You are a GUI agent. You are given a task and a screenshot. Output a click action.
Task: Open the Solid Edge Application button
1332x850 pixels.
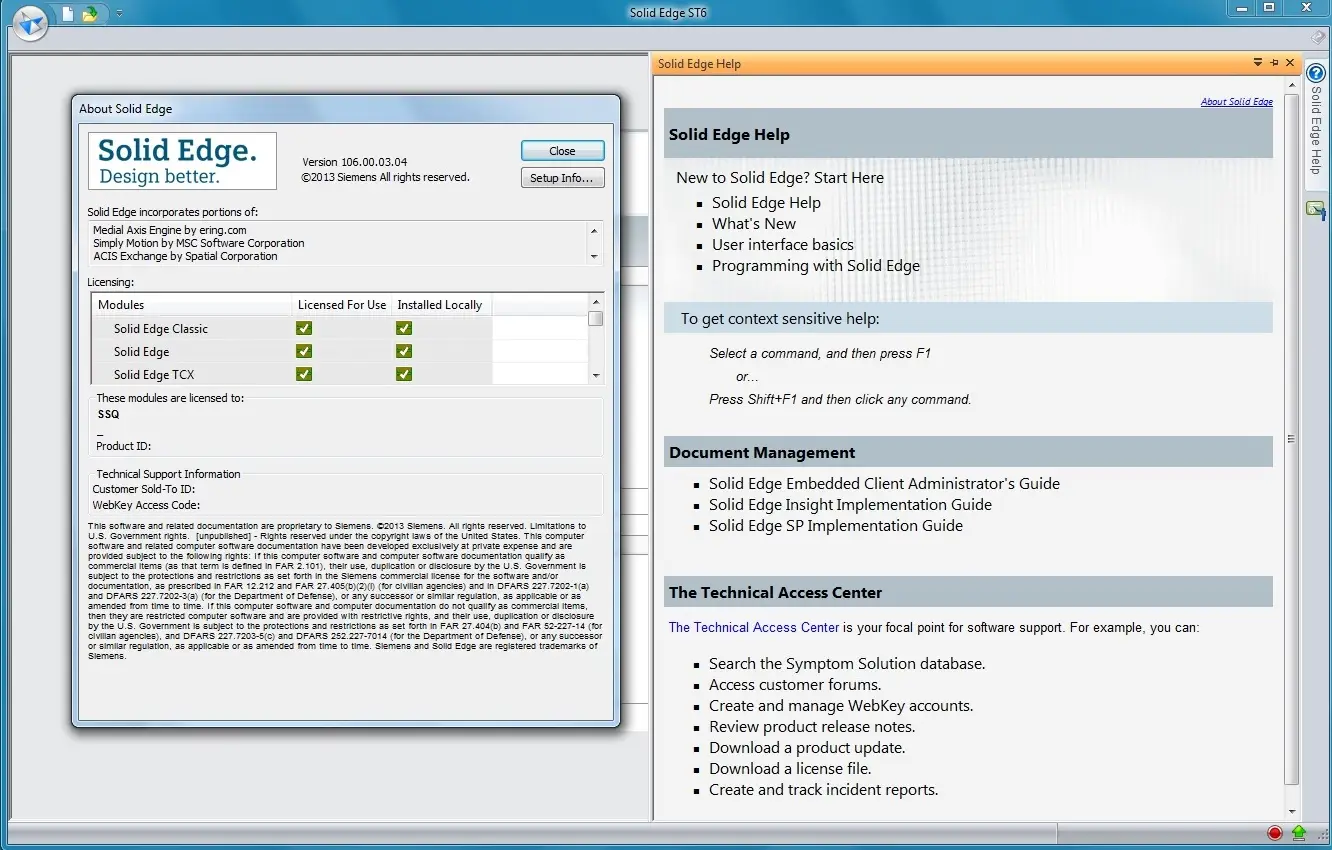click(x=31, y=21)
